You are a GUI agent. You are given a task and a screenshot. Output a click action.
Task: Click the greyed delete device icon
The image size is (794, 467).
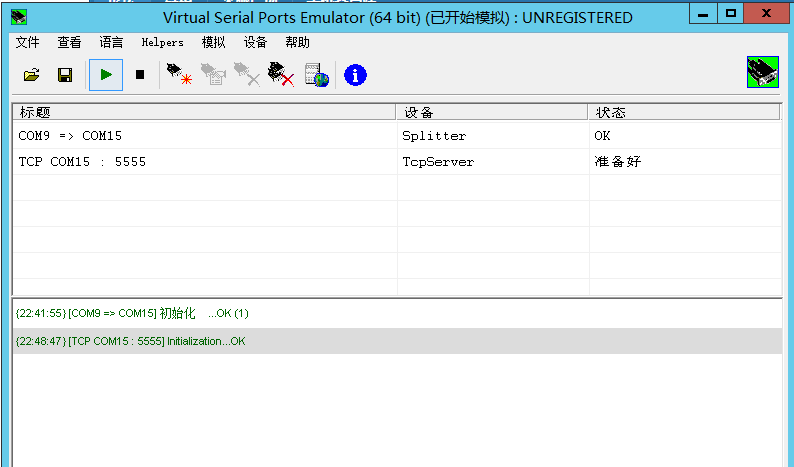pyautogui.click(x=247, y=74)
